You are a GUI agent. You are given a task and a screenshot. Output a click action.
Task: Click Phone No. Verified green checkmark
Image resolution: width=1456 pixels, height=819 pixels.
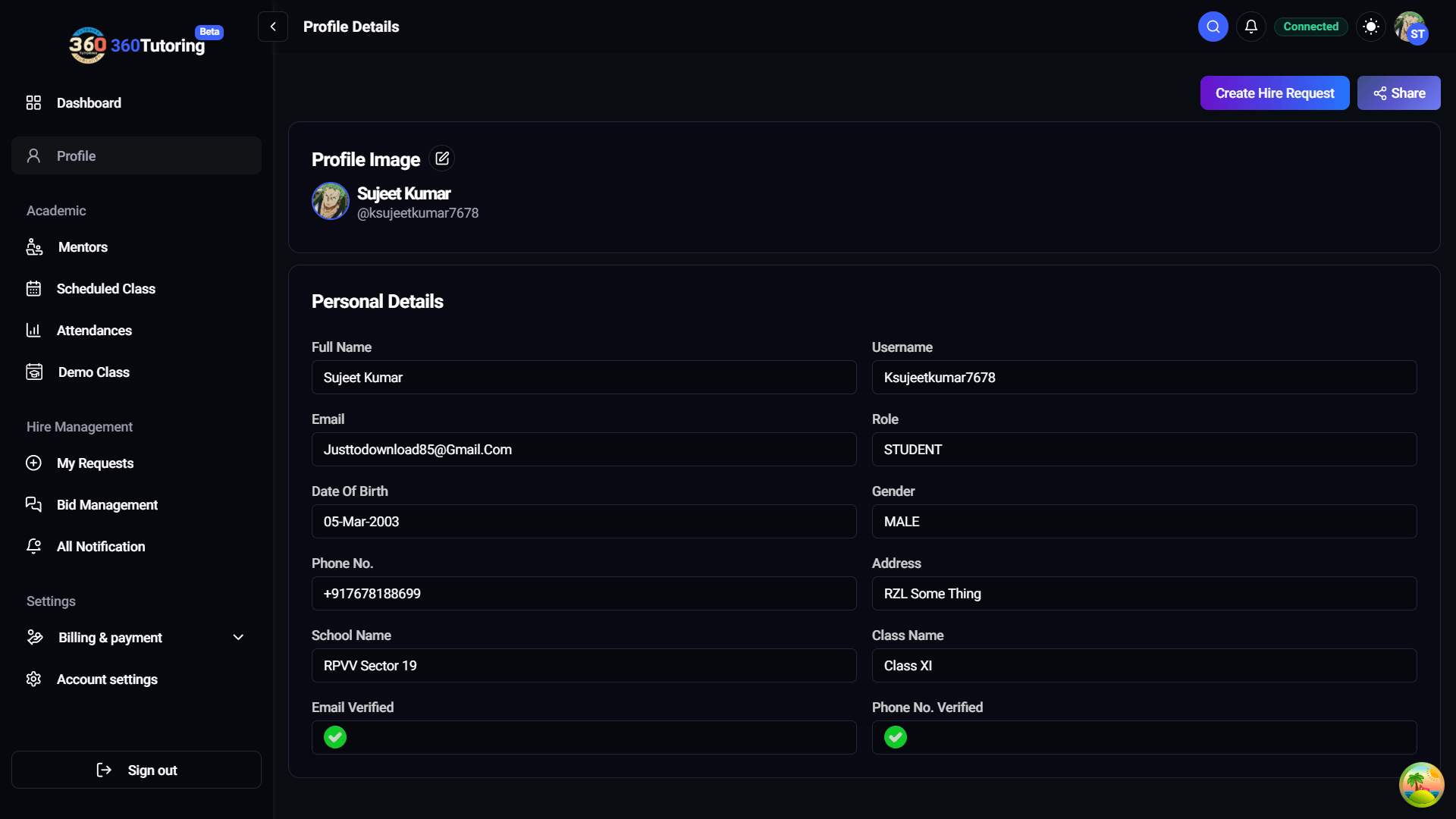(x=896, y=737)
